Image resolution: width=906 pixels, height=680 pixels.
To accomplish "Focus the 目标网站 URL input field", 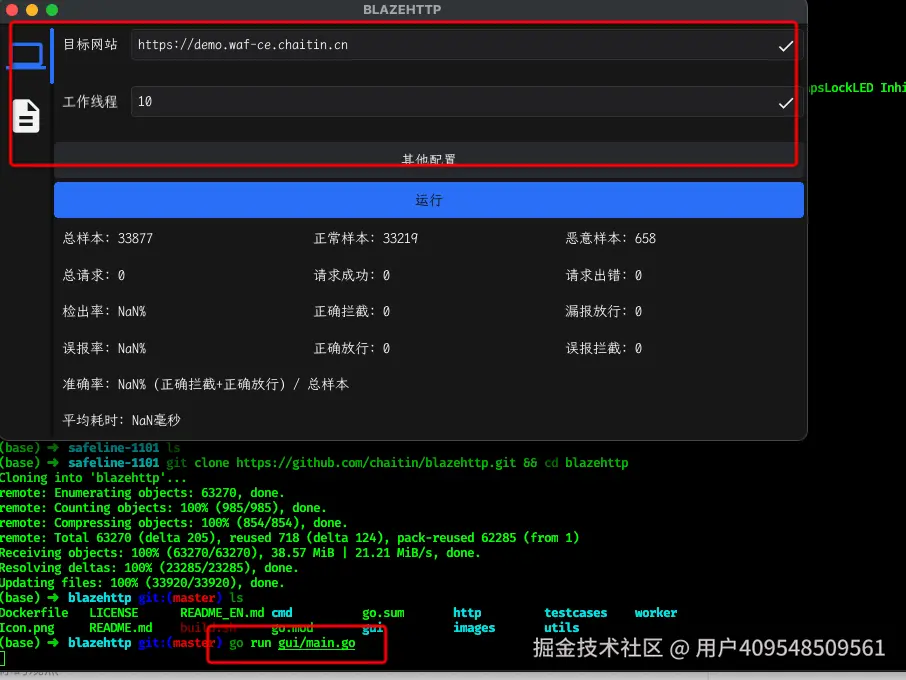I will point(467,45).
